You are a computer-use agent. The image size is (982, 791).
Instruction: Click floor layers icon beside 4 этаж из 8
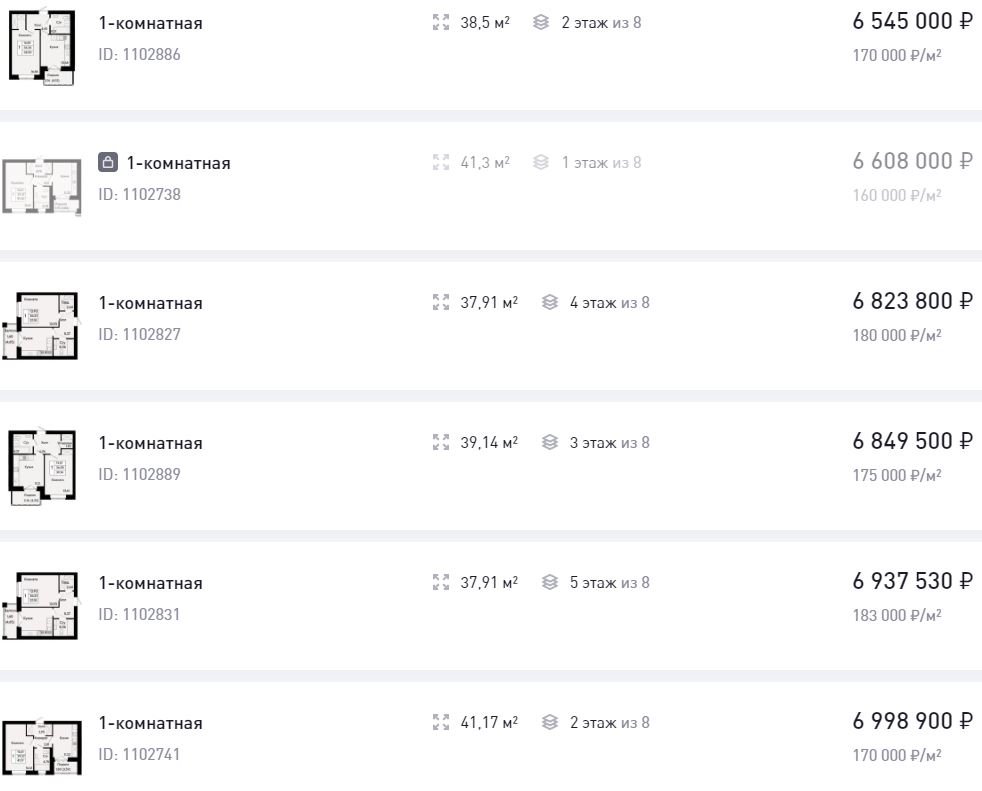(550, 302)
